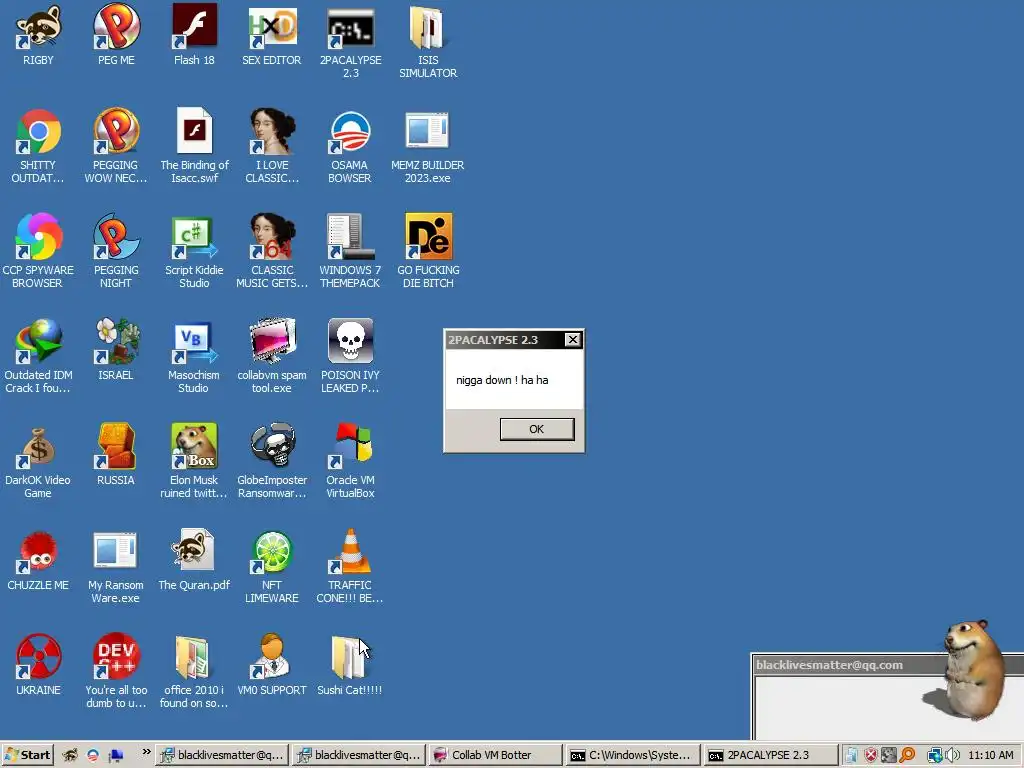1024x768 pixels.
Task: Click the 11:10 AM taskbar clock
Action: click(991, 755)
